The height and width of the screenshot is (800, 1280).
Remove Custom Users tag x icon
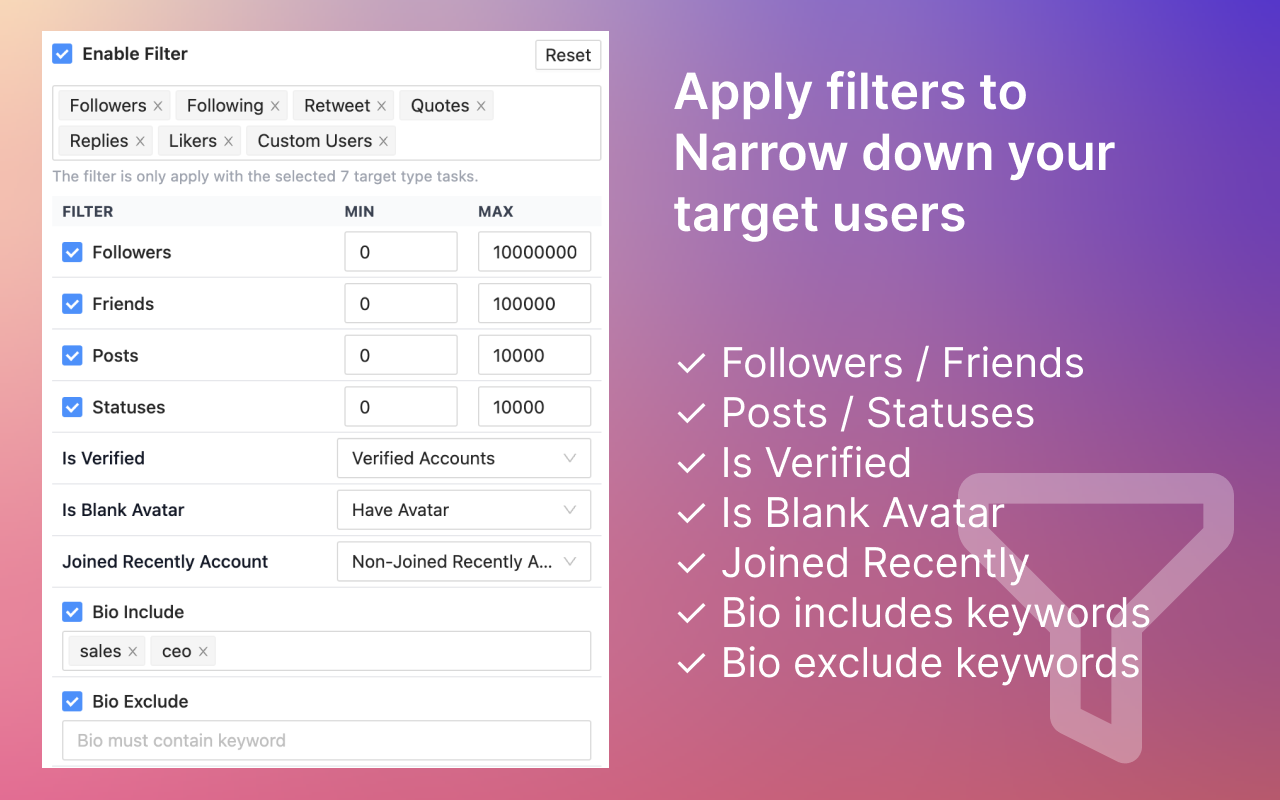point(383,141)
